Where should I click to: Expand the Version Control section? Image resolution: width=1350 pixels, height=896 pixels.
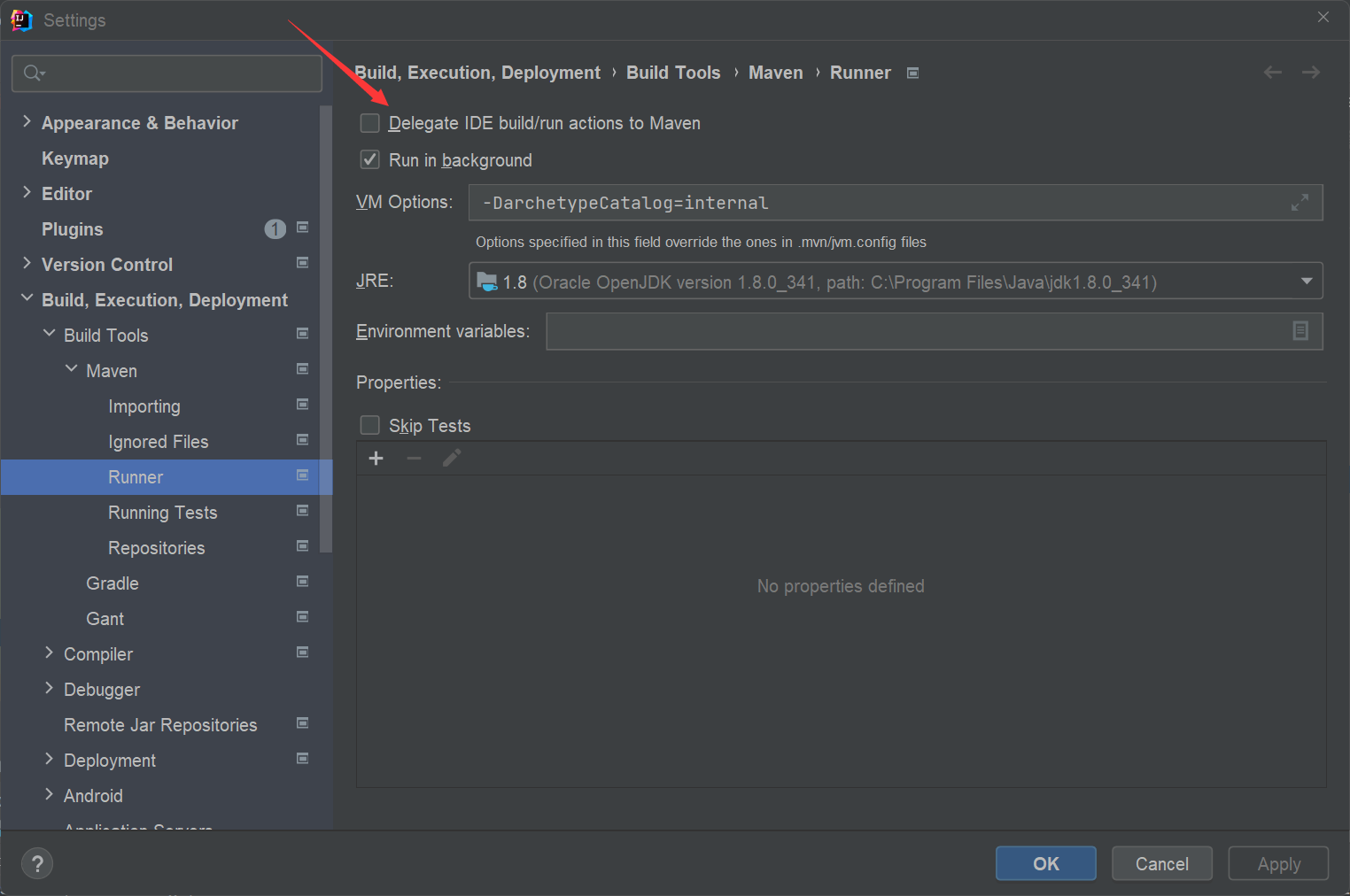(x=27, y=264)
